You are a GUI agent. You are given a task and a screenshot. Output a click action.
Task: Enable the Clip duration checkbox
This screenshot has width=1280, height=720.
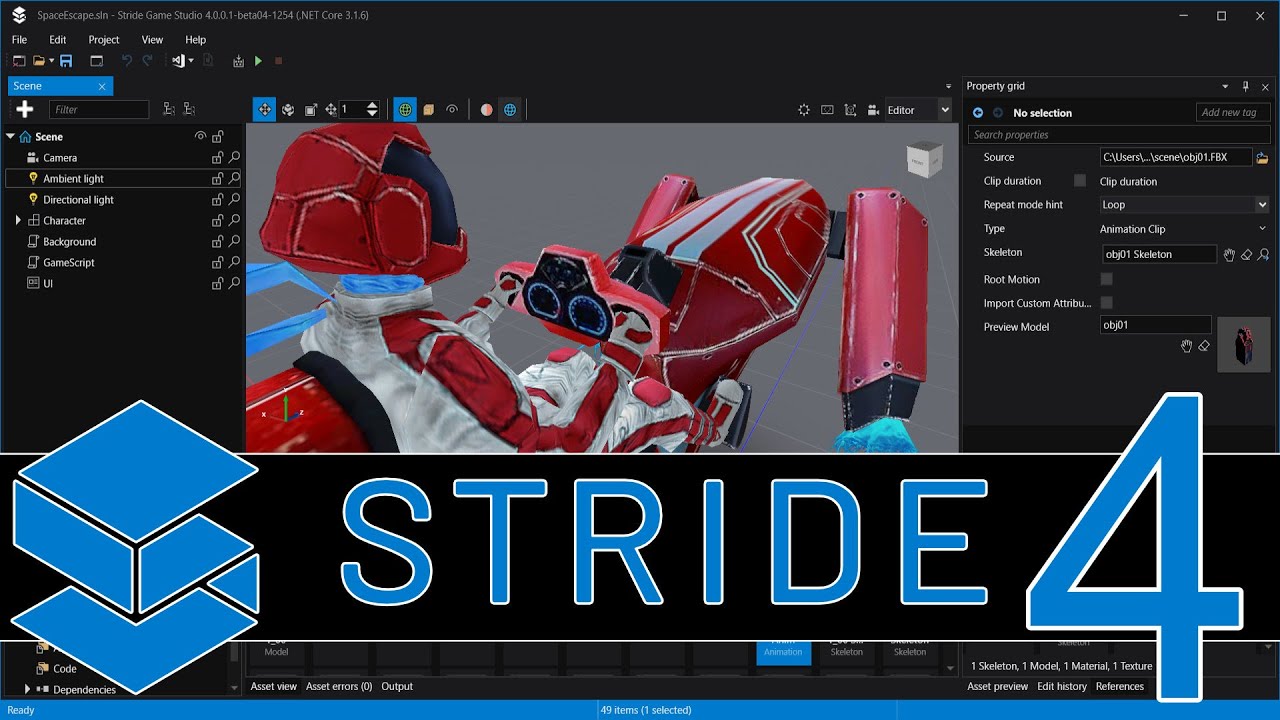[x=1080, y=181]
